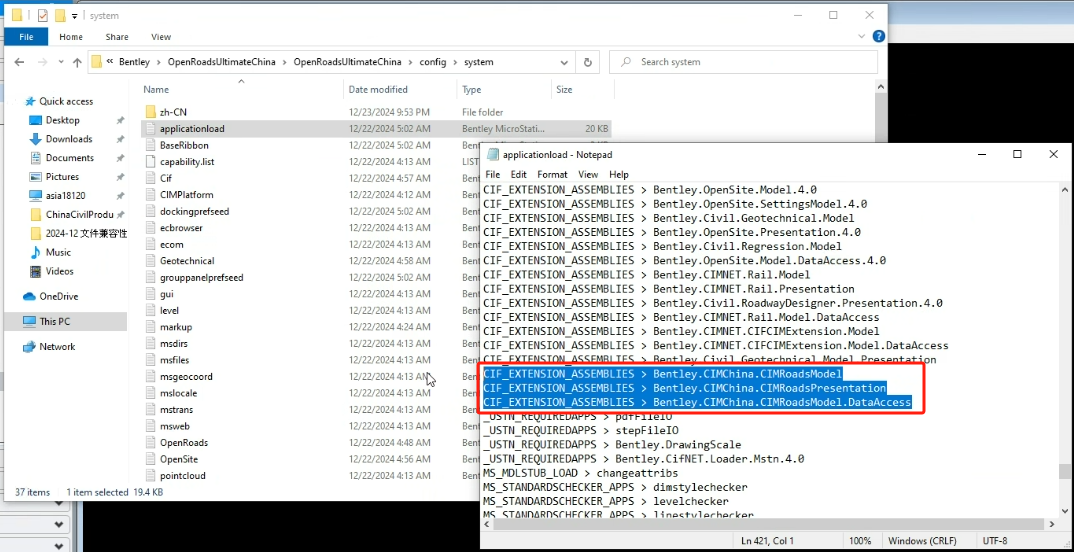The height and width of the screenshot is (552, 1074).
Task: Click the dimstylechecker line
Action: pos(615,487)
